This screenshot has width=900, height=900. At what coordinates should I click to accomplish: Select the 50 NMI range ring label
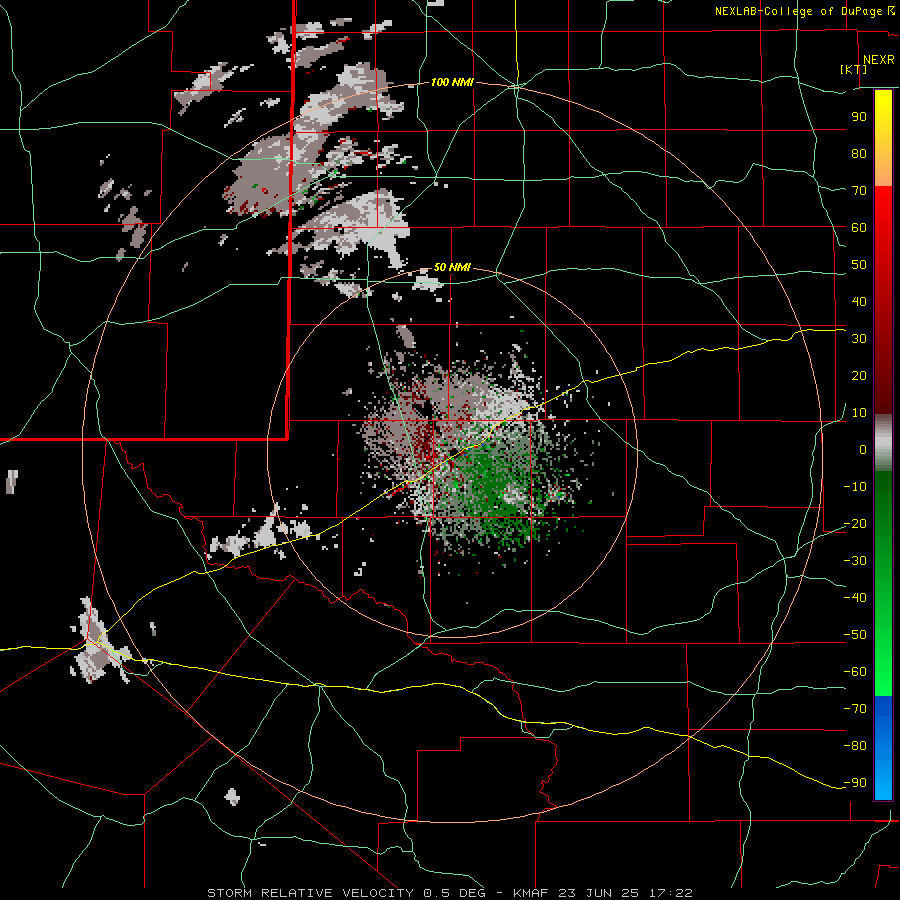(x=452, y=267)
